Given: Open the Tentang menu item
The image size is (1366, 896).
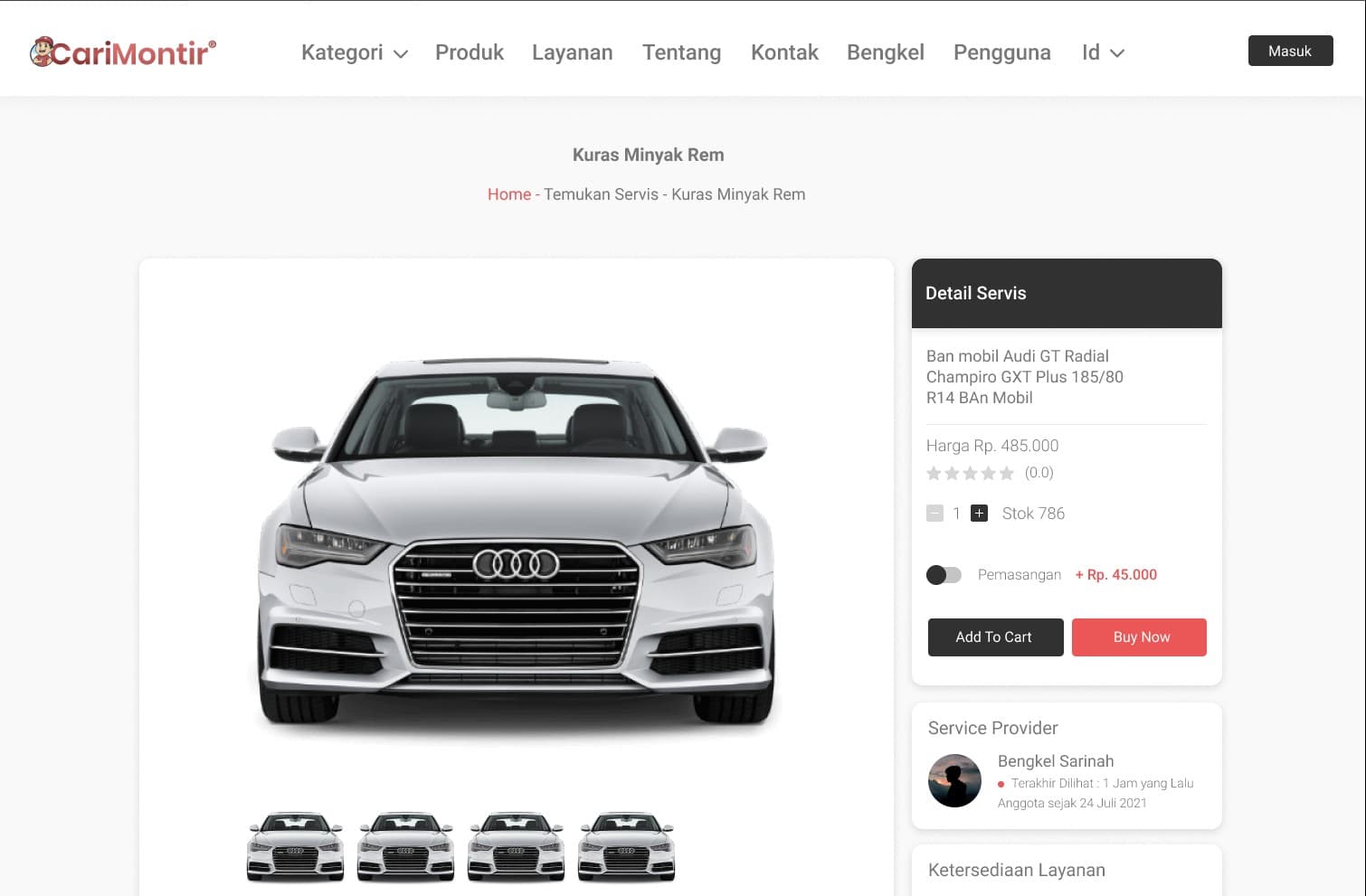Looking at the screenshot, I should (x=681, y=52).
